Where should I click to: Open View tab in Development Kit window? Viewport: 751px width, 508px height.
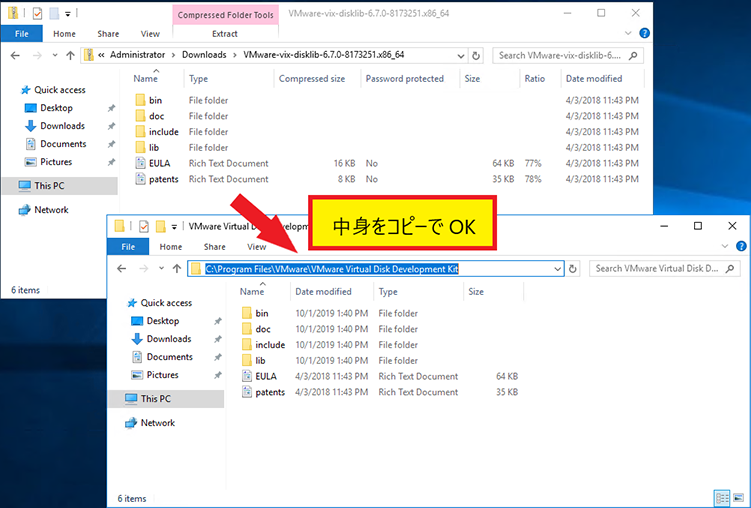(x=256, y=247)
